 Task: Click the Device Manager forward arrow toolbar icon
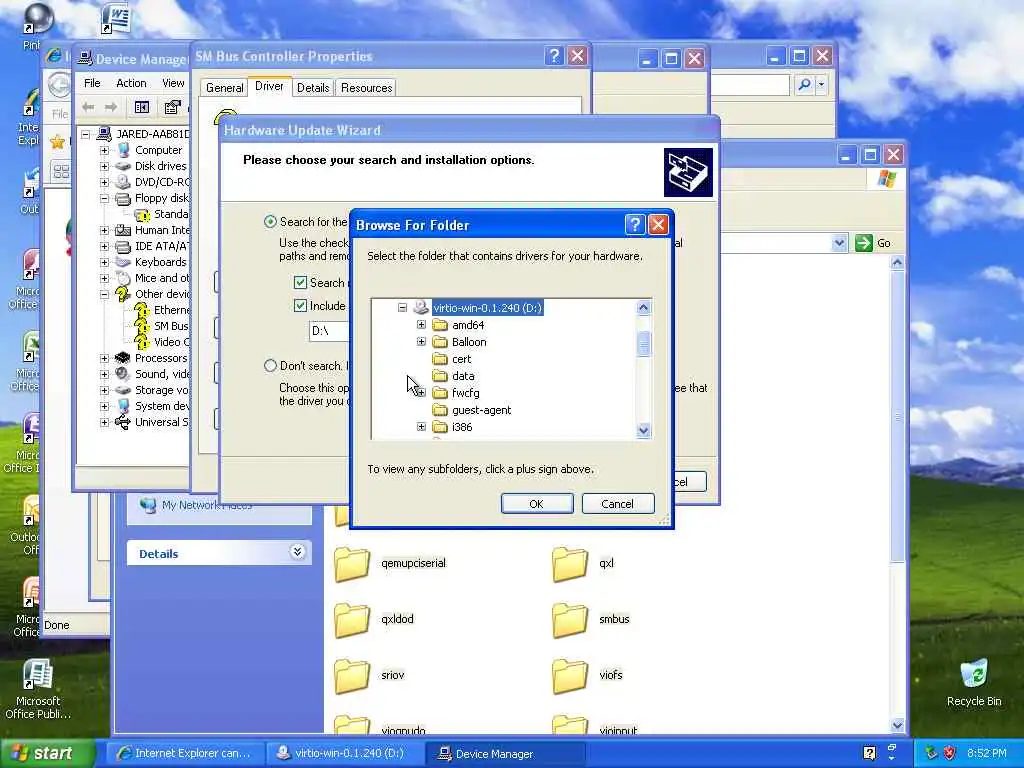click(x=111, y=106)
